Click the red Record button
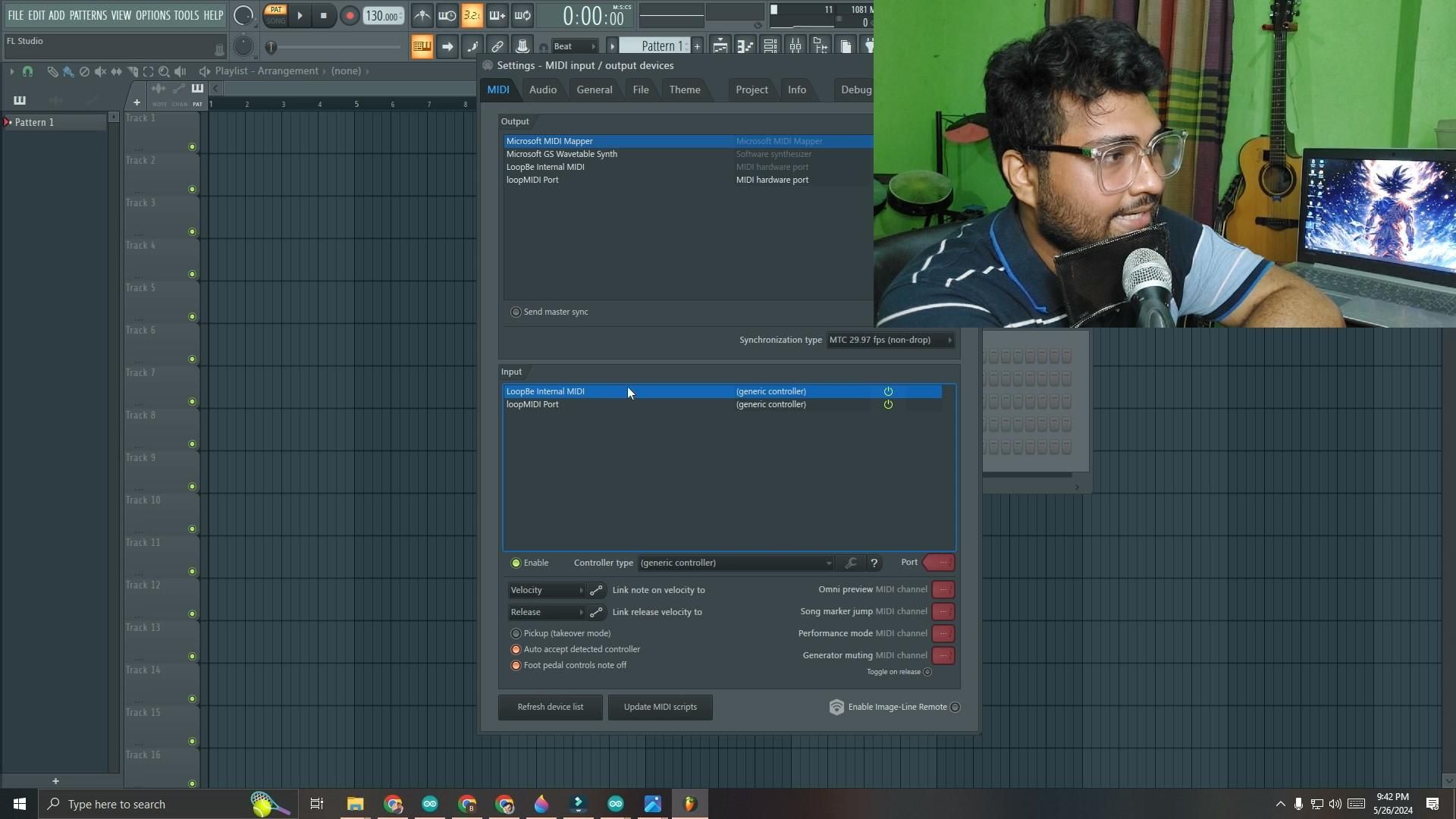The image size is (1456, 819). click(x=350, y=16)
